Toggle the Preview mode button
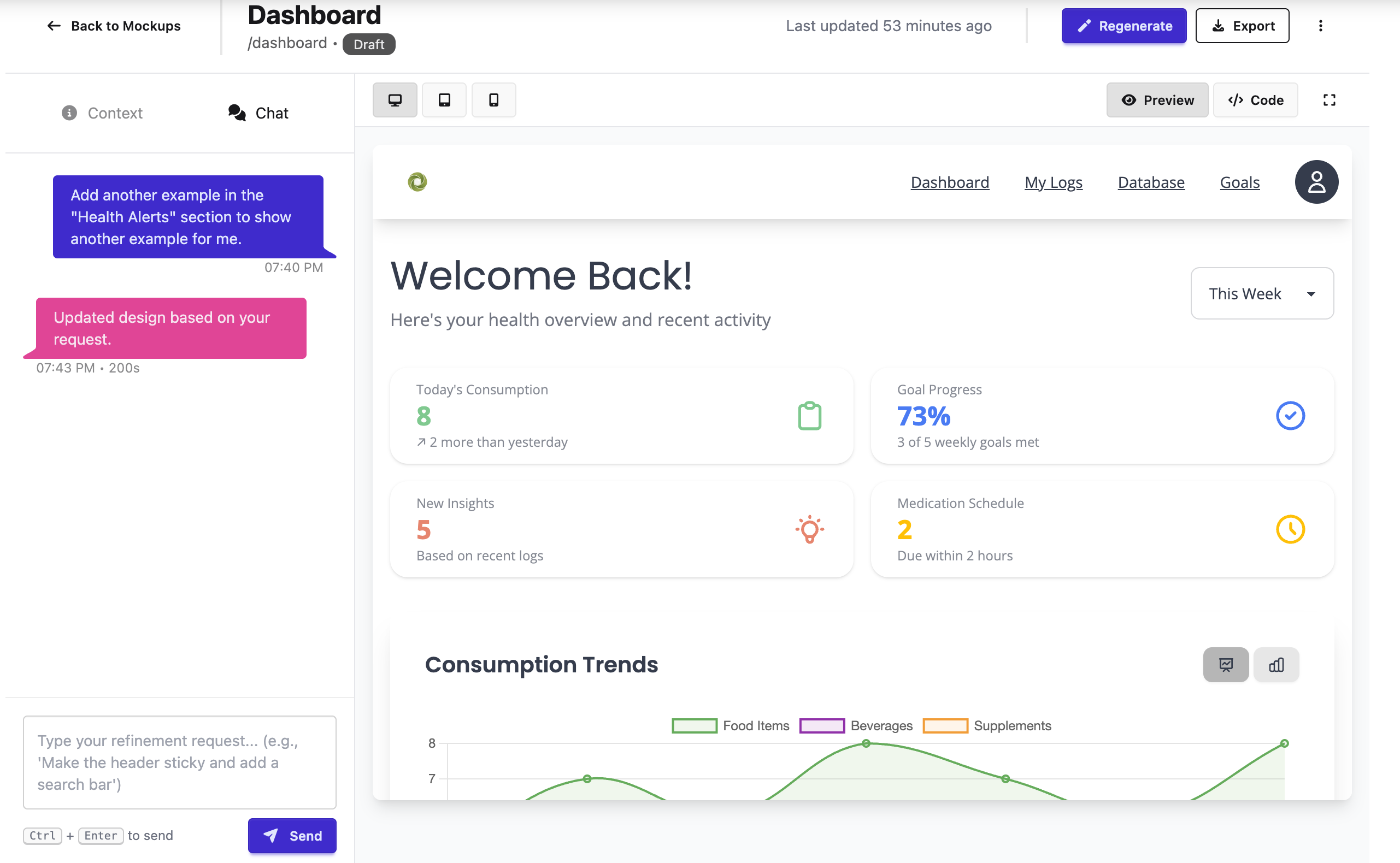The width and height of the screenshot is (1400, 863). click(1157, 100)
